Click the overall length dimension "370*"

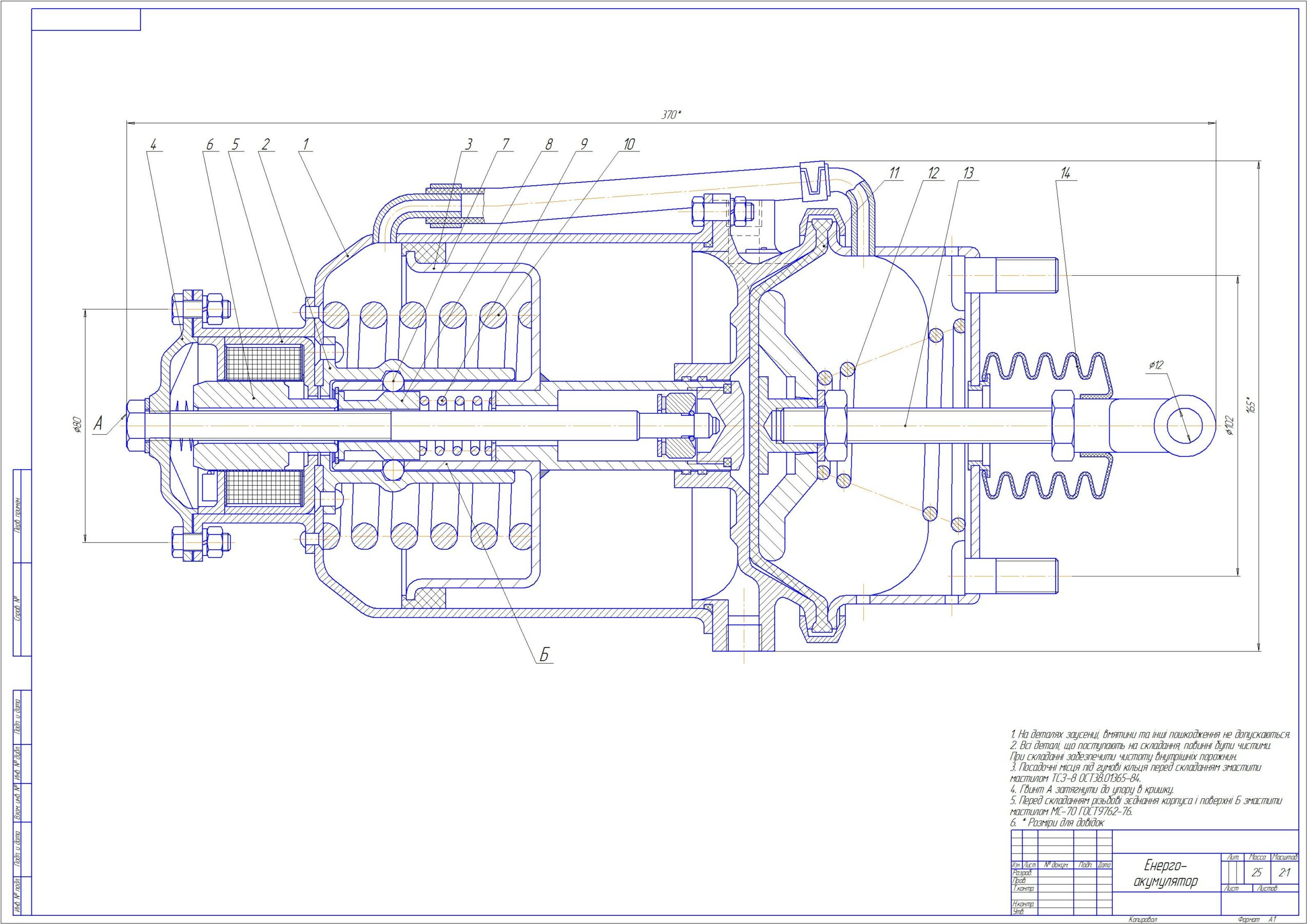(671, 115)
